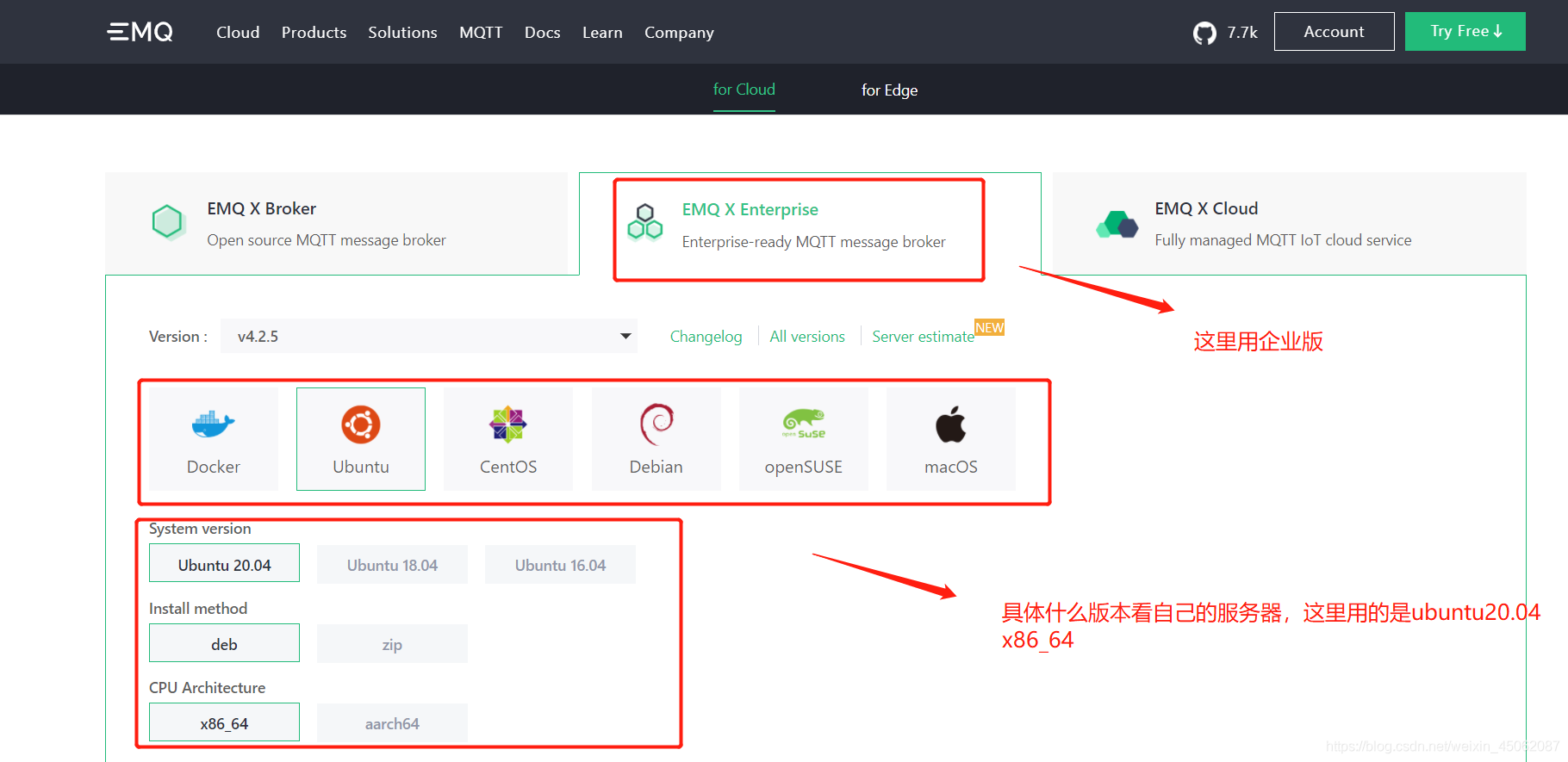Select the Ubuntu logo icon
This screenshot has height=762, width=1568.
click(x=361, y=424)
